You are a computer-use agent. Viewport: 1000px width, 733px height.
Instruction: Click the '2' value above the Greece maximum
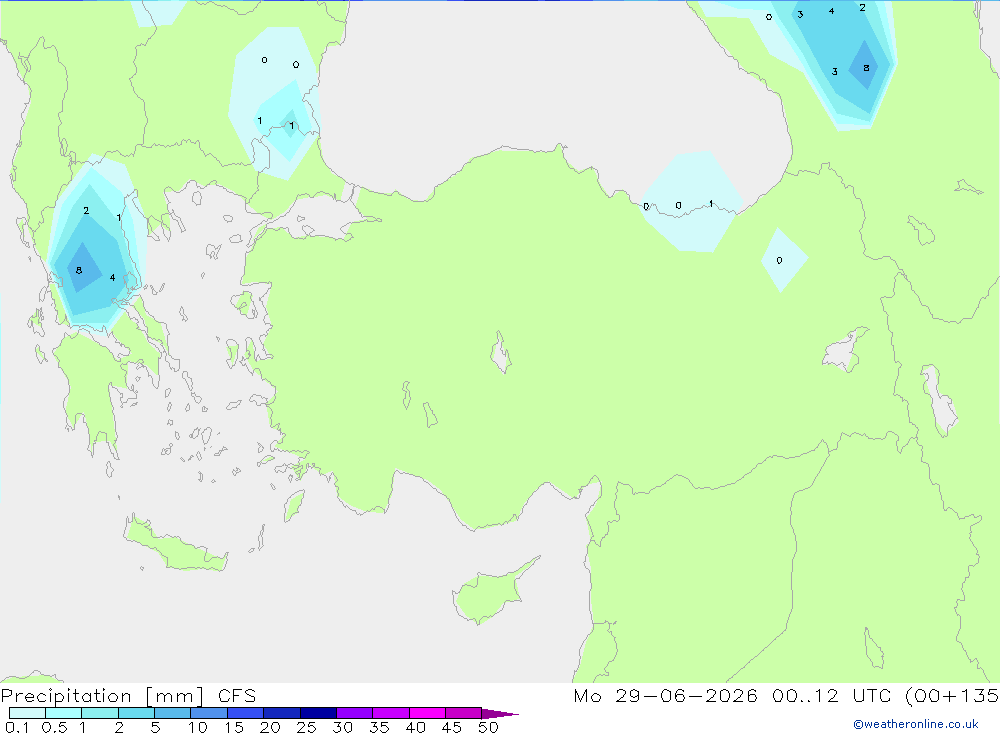86,211
